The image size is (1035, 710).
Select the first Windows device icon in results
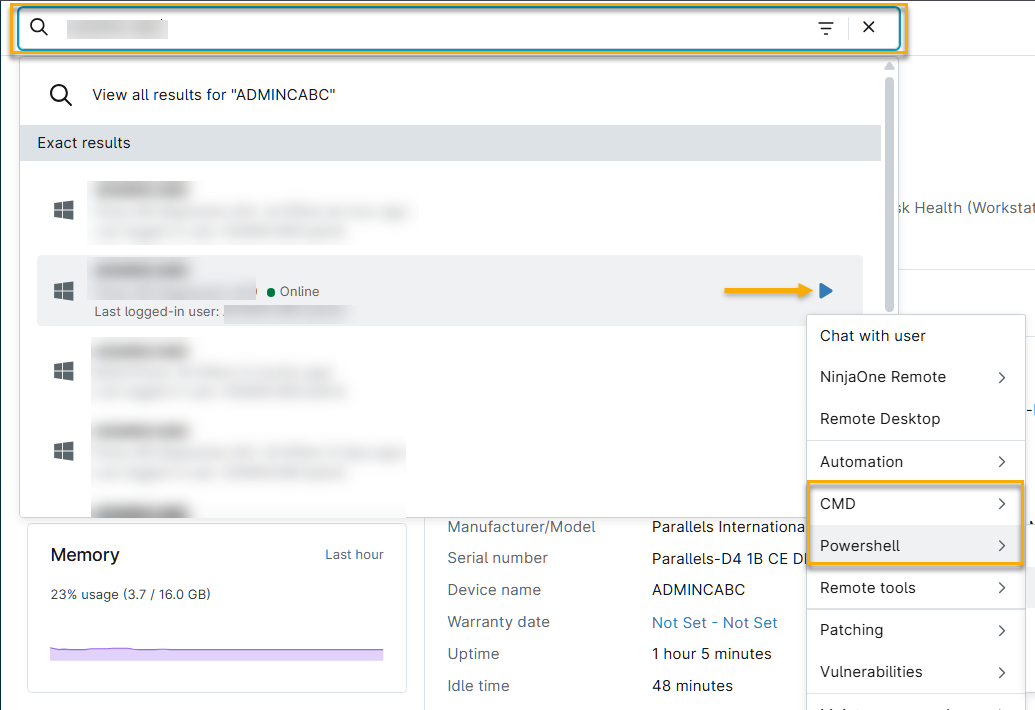[63, 210]
